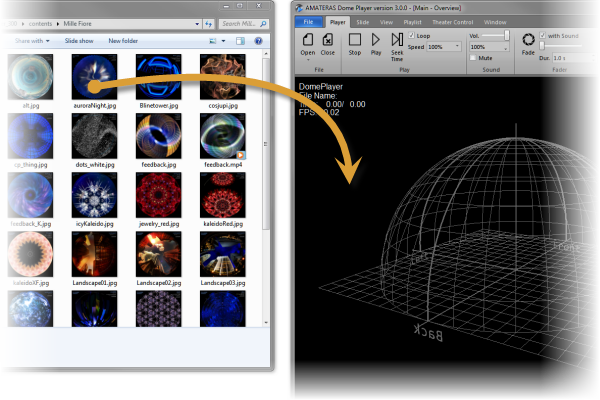Viewport: 600px width, 400px height.
Task: Click the Close file icon in Dome Player
Action: coord(328,40)
